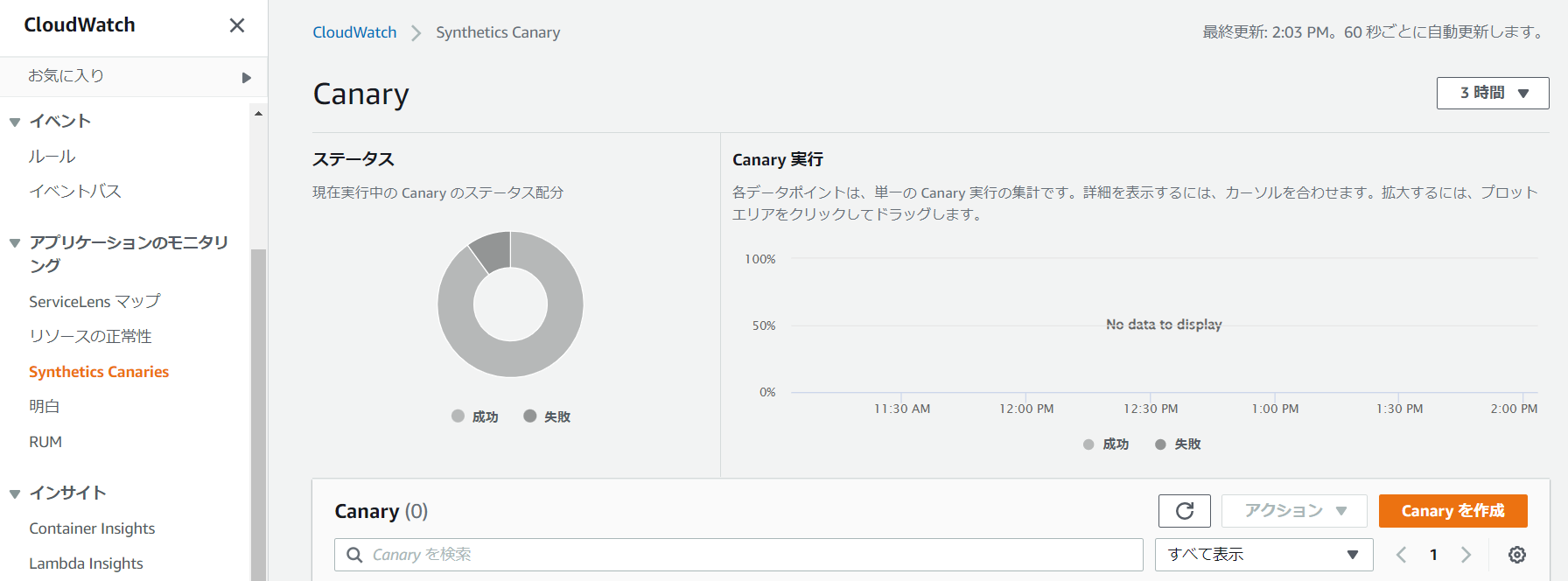The width and height of the screenshot is (1568, 581).
Task: Click the CloudWatch breadcrumb link
Action: click(x=354, y=32)
